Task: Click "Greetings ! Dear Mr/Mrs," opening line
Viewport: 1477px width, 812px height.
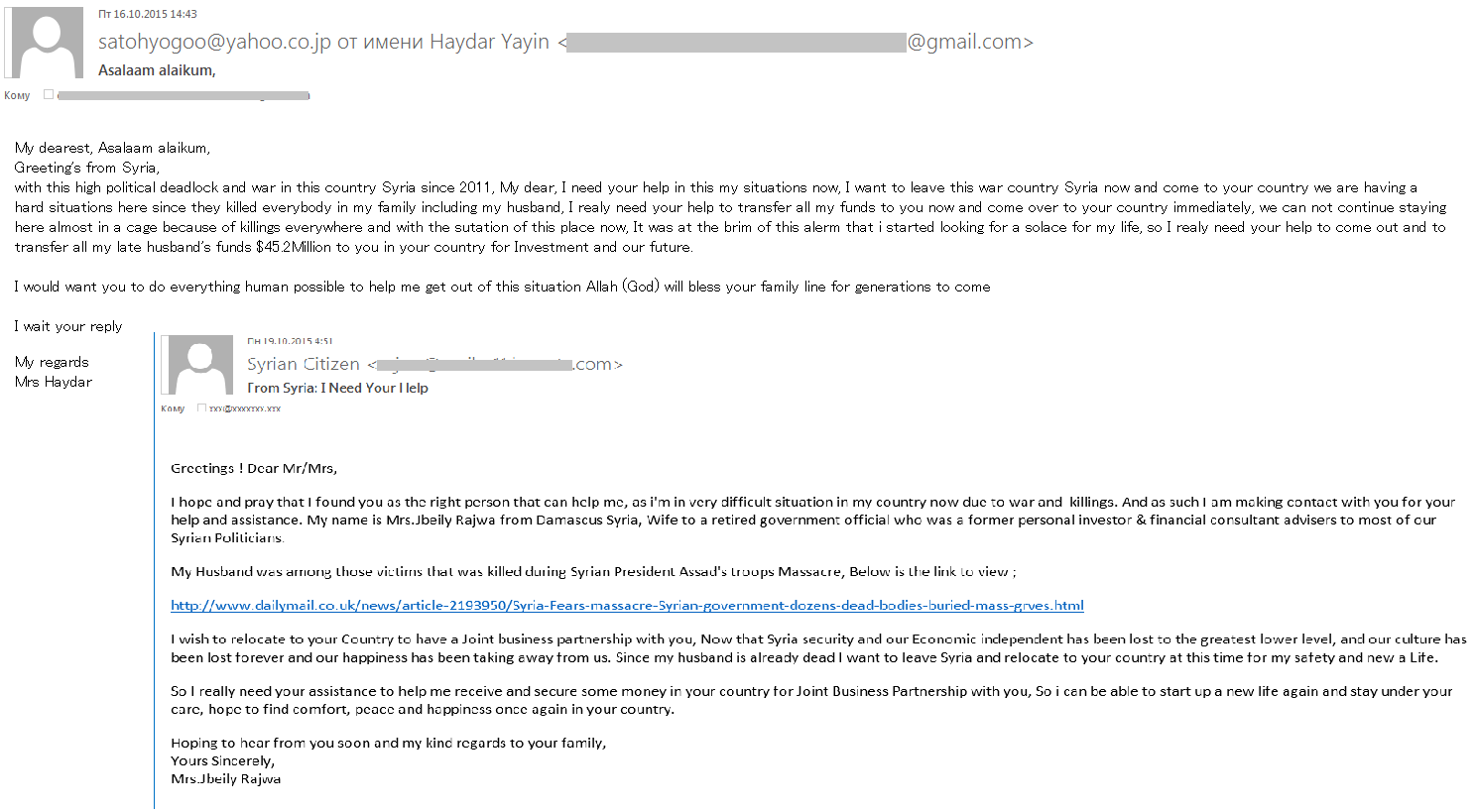Action: click(x=254, y=469)
